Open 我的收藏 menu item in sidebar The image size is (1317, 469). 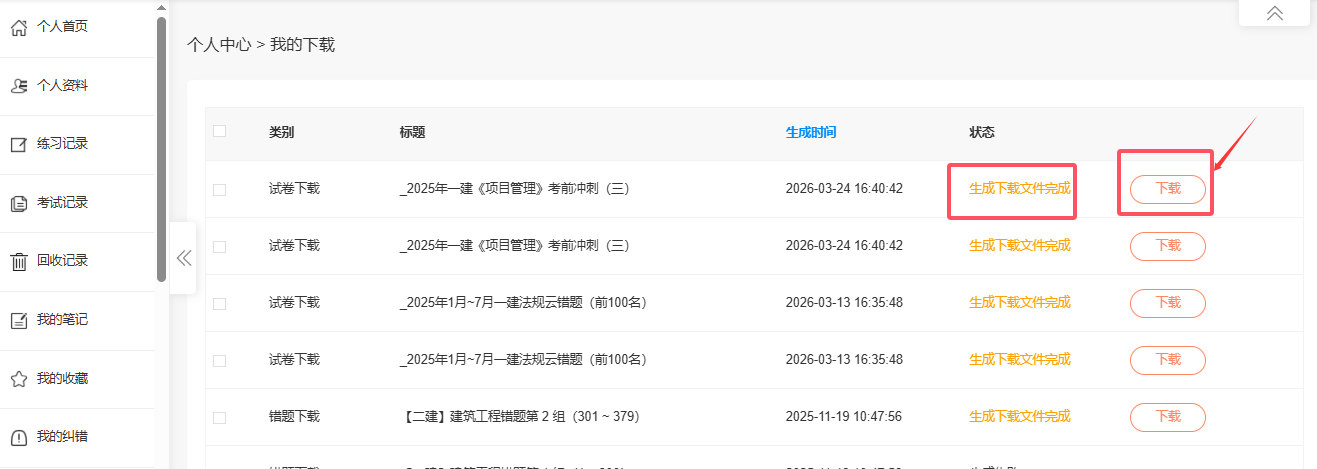(x=62, y=379)
